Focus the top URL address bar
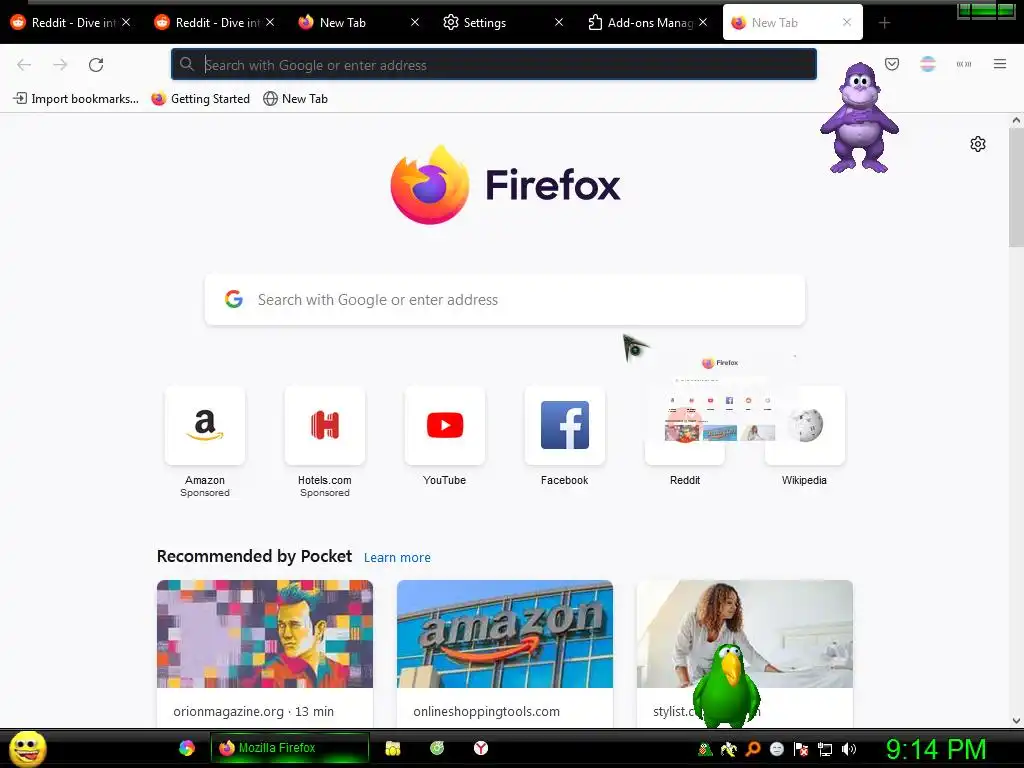 coord(494,65)
